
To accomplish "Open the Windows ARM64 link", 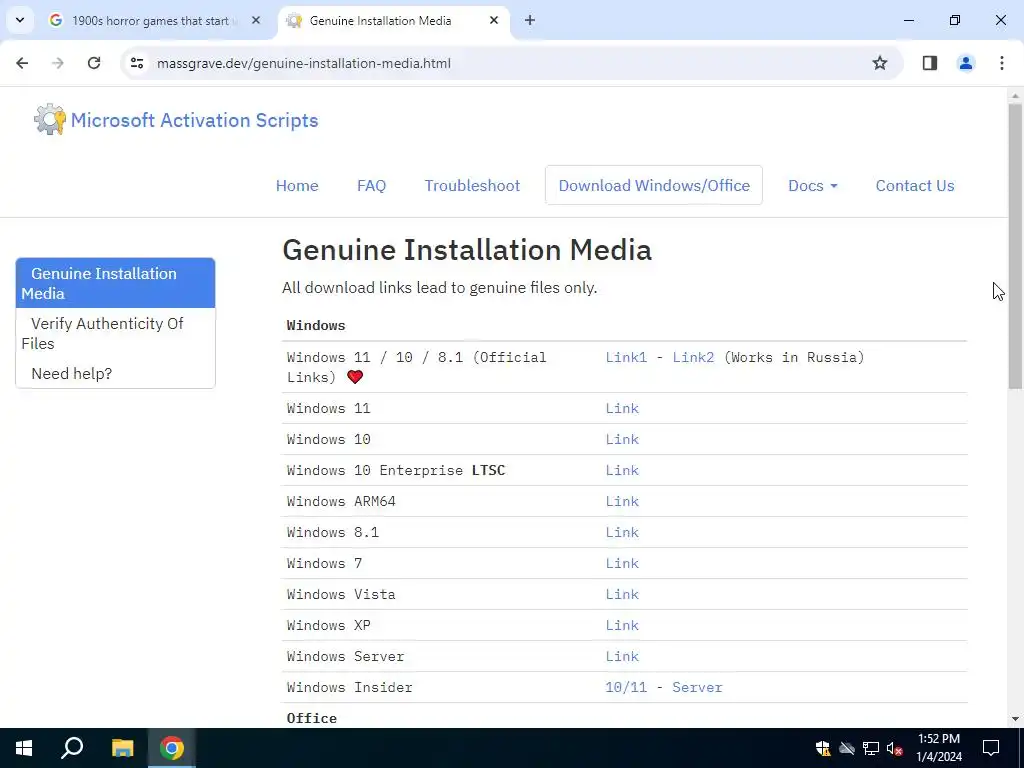I will click(x=622, y=502).
